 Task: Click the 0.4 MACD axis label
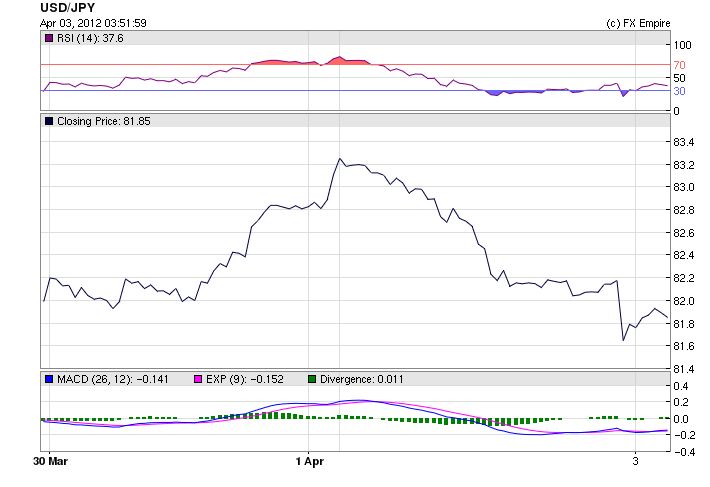pos(681,386)
